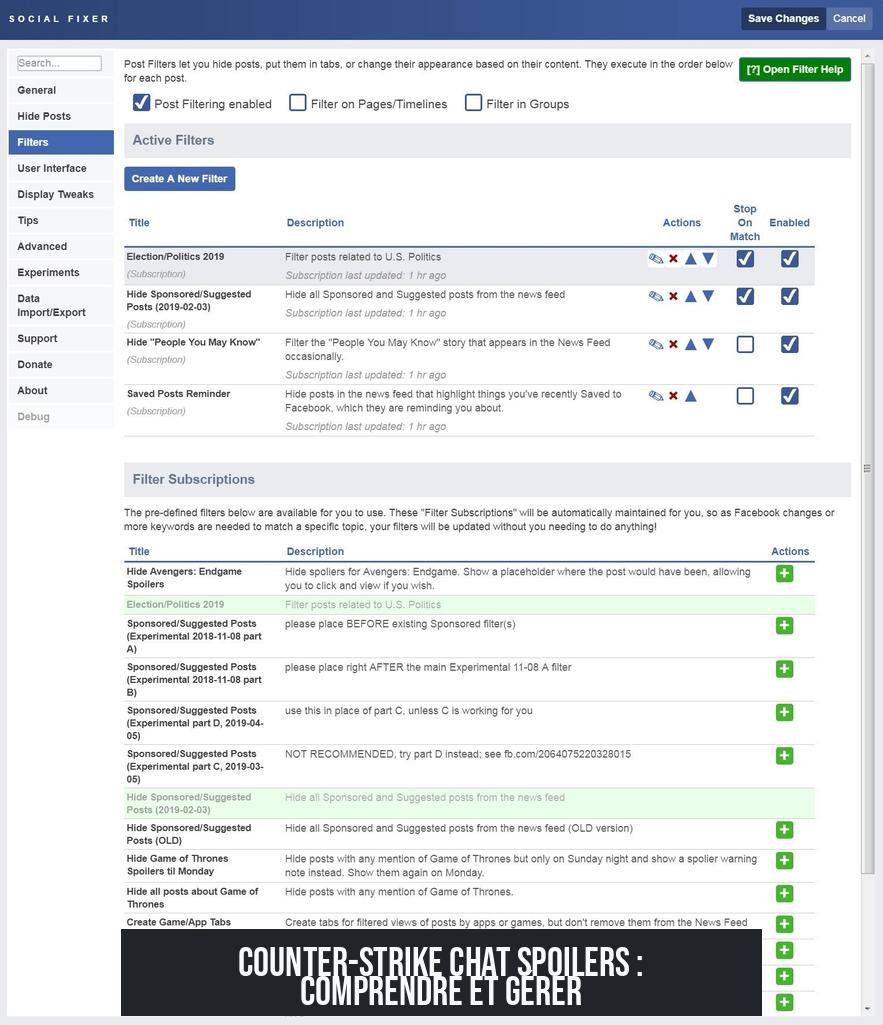Move "People You May Know" filter down
The width and height of the screenshot is (883, 1025).
pos(708,344)
